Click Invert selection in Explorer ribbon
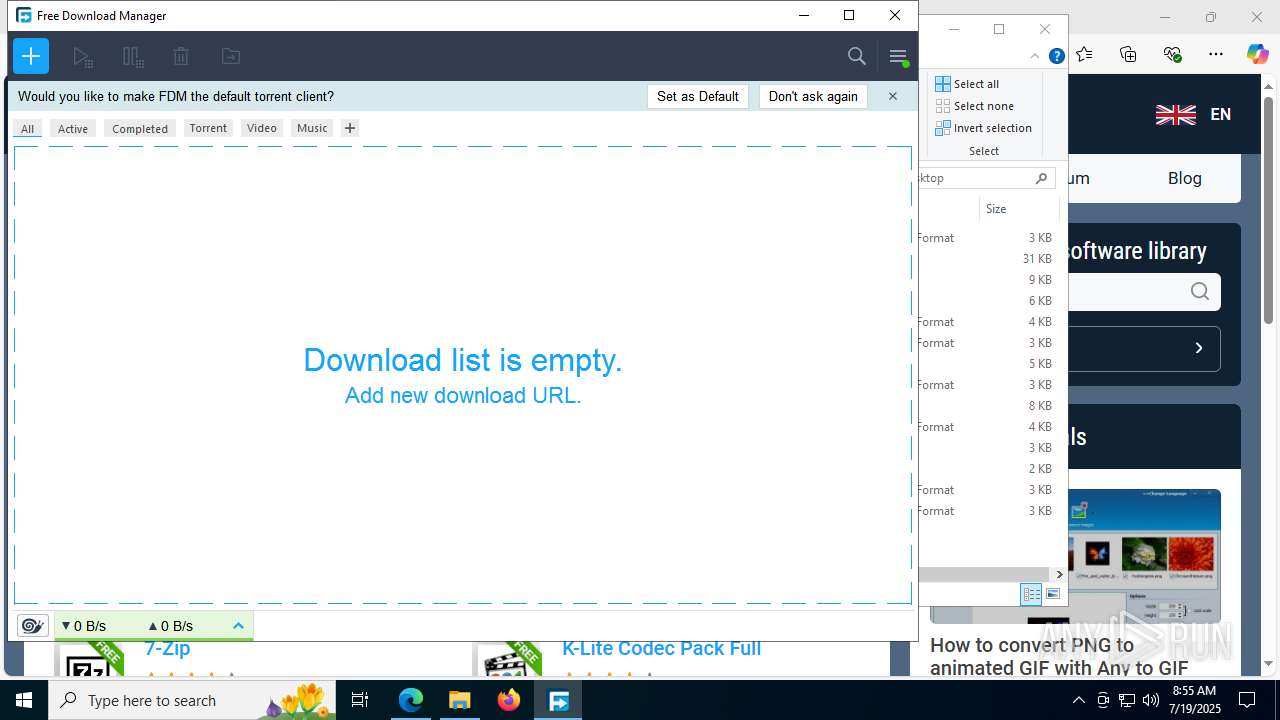This screenshot has width=1280, height=720. click(983, 128)
